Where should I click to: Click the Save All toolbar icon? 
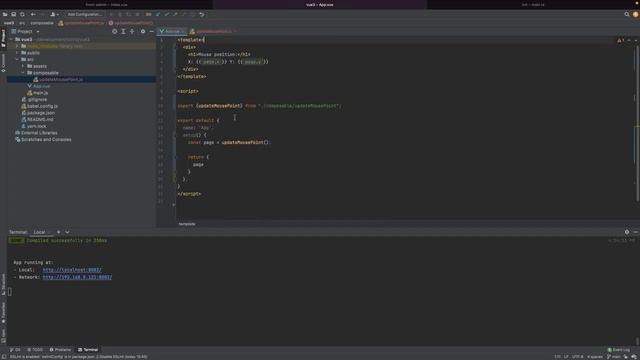[x=13, y=14]
